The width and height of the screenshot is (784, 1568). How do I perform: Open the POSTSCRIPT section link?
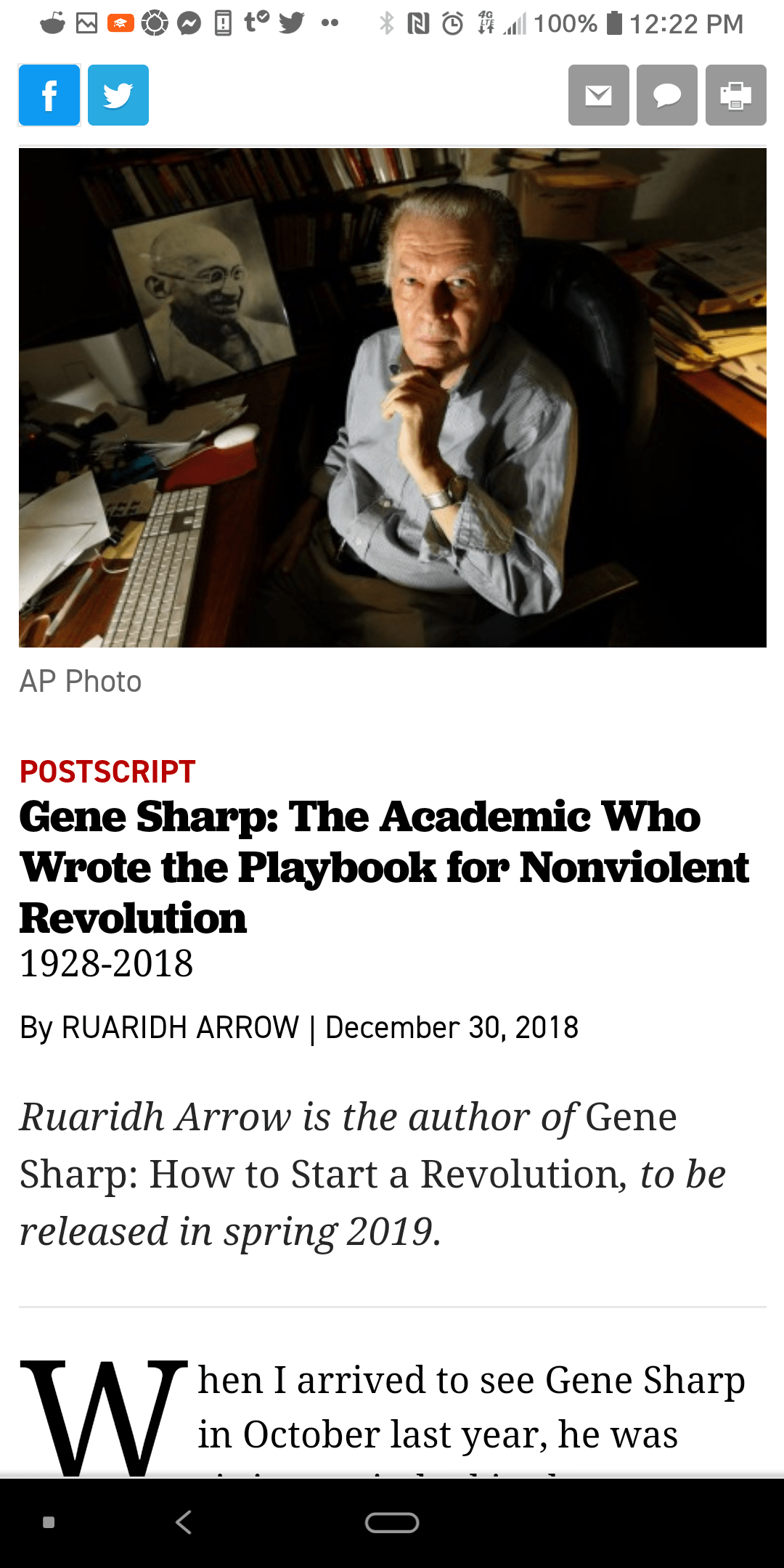[107, 771]
